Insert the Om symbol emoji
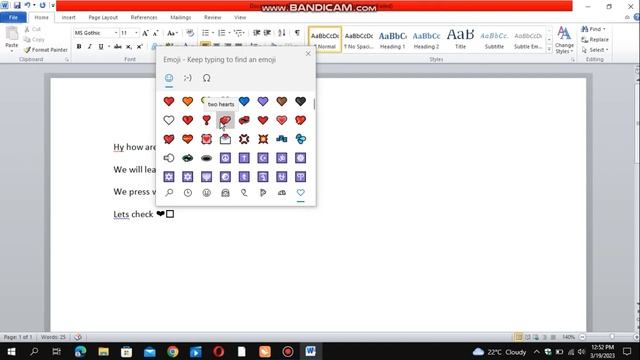 (x=282, y=158)
